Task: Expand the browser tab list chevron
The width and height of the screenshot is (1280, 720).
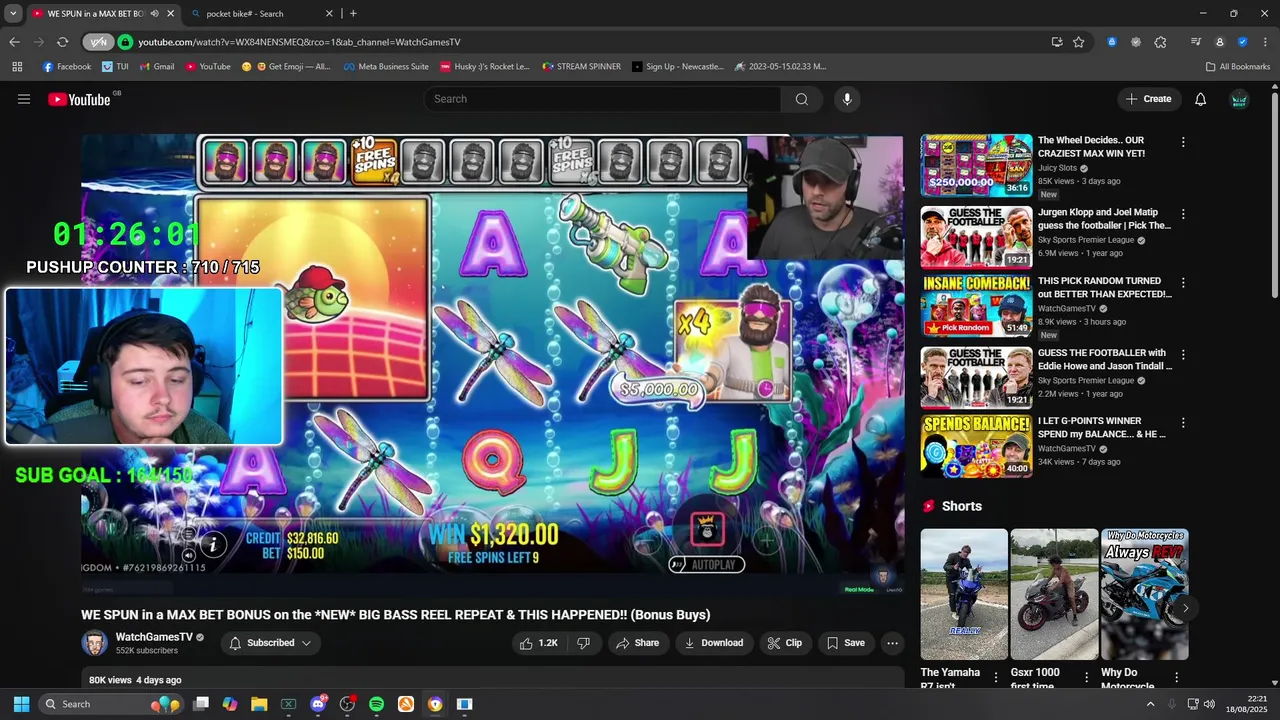Action: coord(13,13)
